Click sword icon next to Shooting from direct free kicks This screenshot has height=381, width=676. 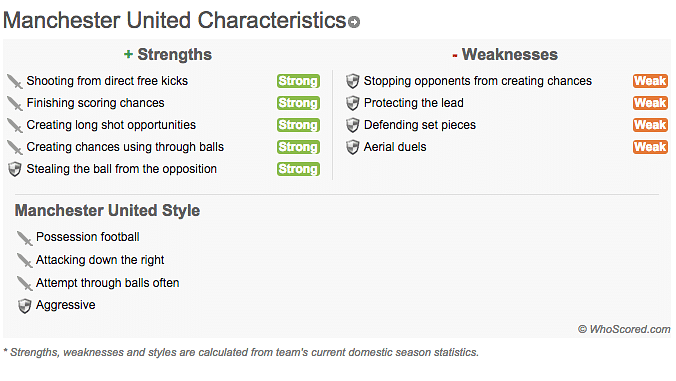click(x=15, y=81)
